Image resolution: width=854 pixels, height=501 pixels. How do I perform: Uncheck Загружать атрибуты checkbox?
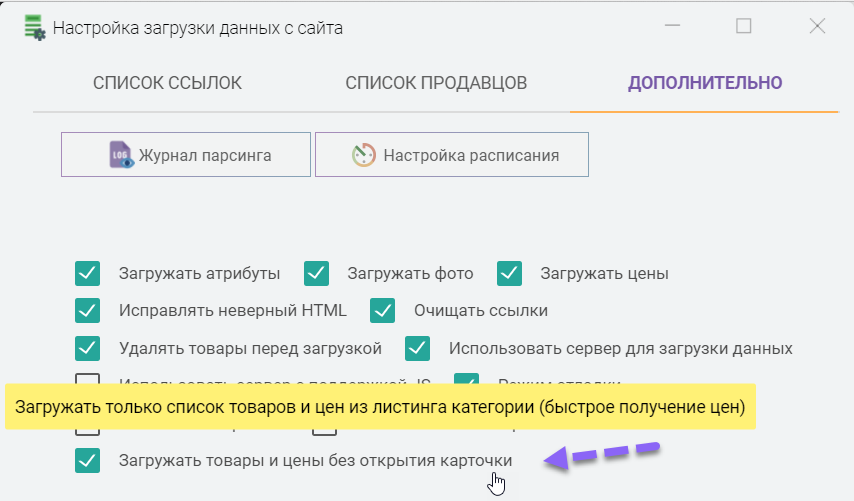[x=88, y=273]
